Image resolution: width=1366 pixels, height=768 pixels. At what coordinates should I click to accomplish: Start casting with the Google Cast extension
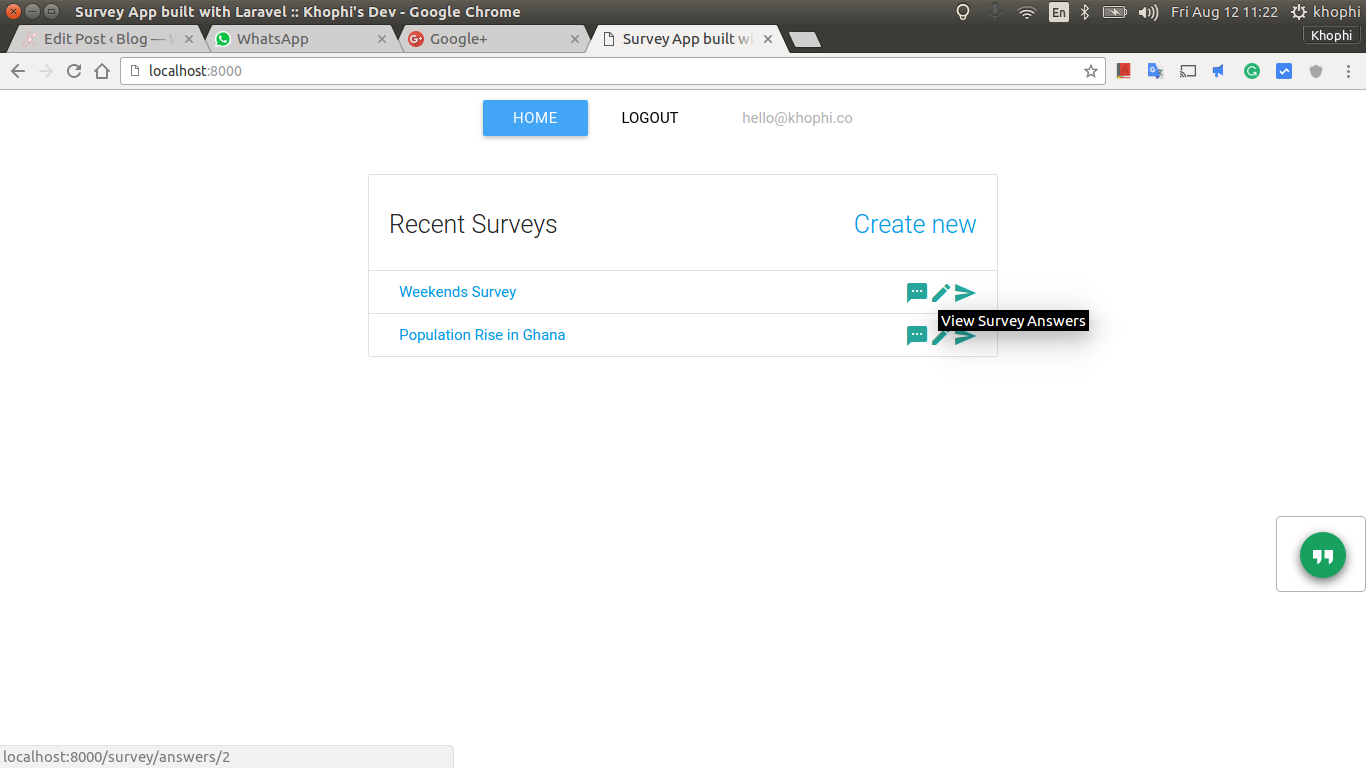[1188, 71]
